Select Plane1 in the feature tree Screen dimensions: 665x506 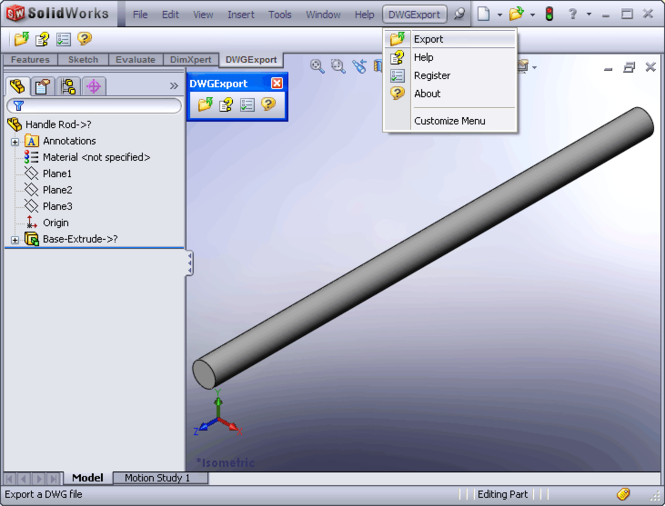[48, 173]
